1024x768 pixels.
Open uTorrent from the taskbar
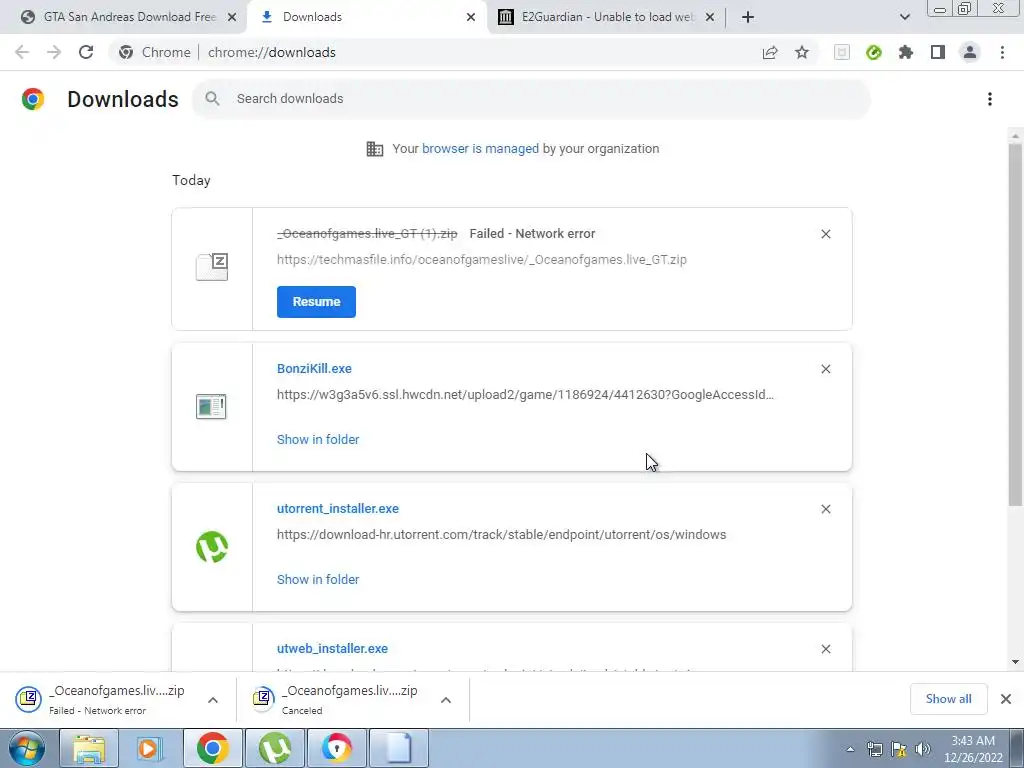pyautogui.click(x=275, y=748)
